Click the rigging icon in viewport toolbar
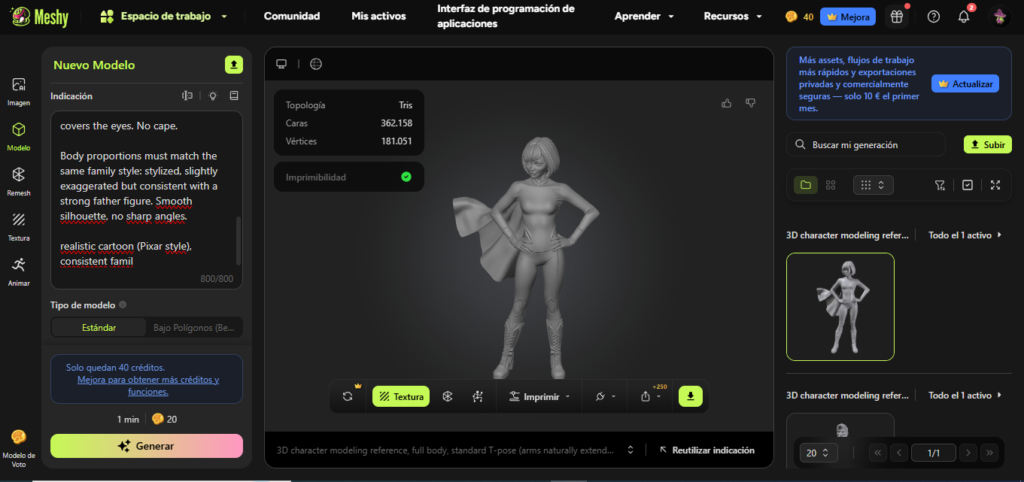This screenshot has height=482, width=1024. (x=477, y=396)
